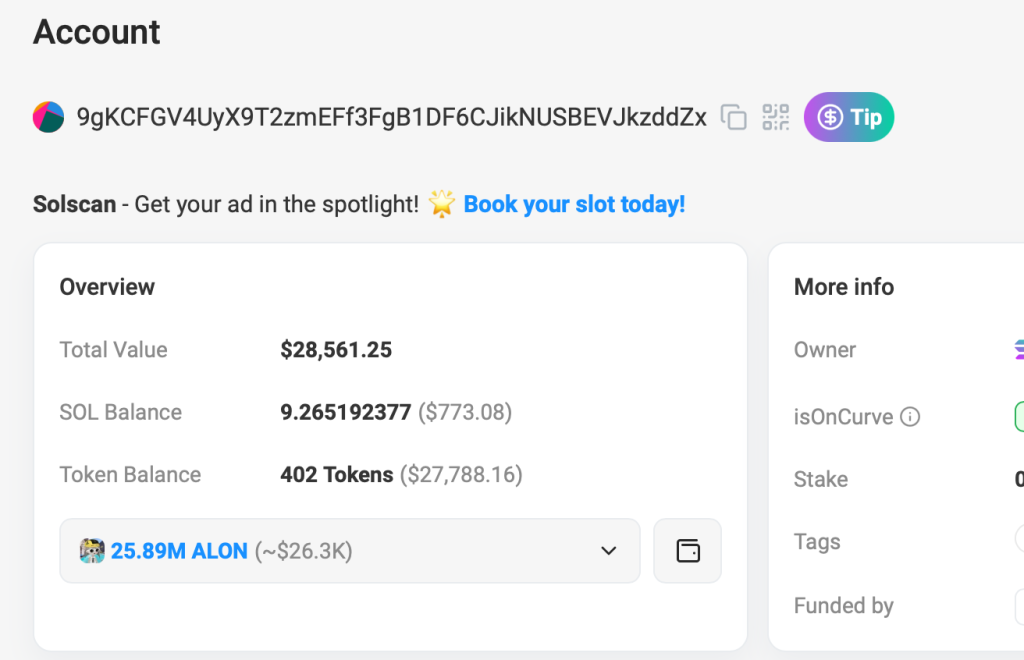This screenshot has height=660, width=1024.
Task: Click the isOnCurve info icon
Action: pos(910,417)
